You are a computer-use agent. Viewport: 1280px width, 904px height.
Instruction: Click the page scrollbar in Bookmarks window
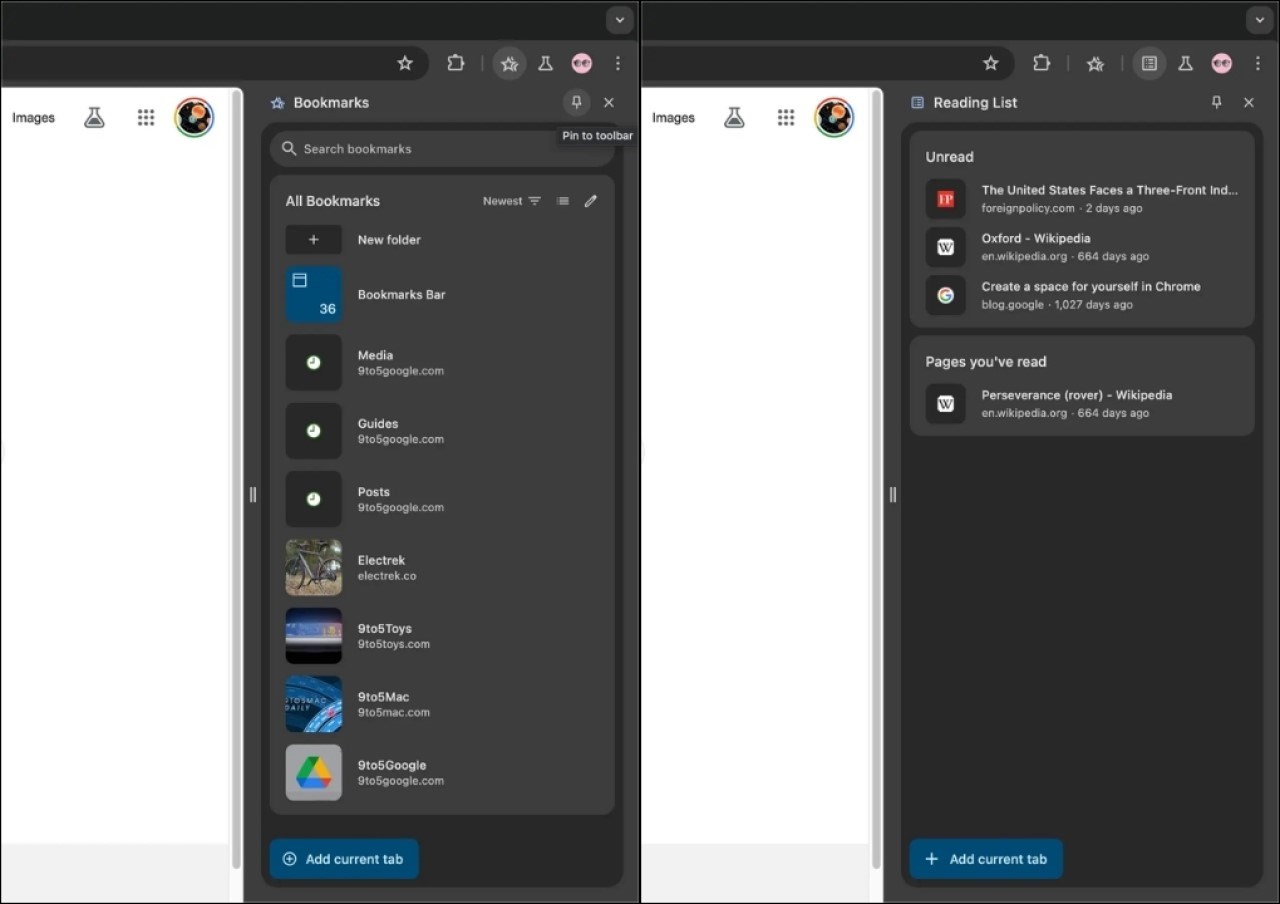(x=237, y=480)
